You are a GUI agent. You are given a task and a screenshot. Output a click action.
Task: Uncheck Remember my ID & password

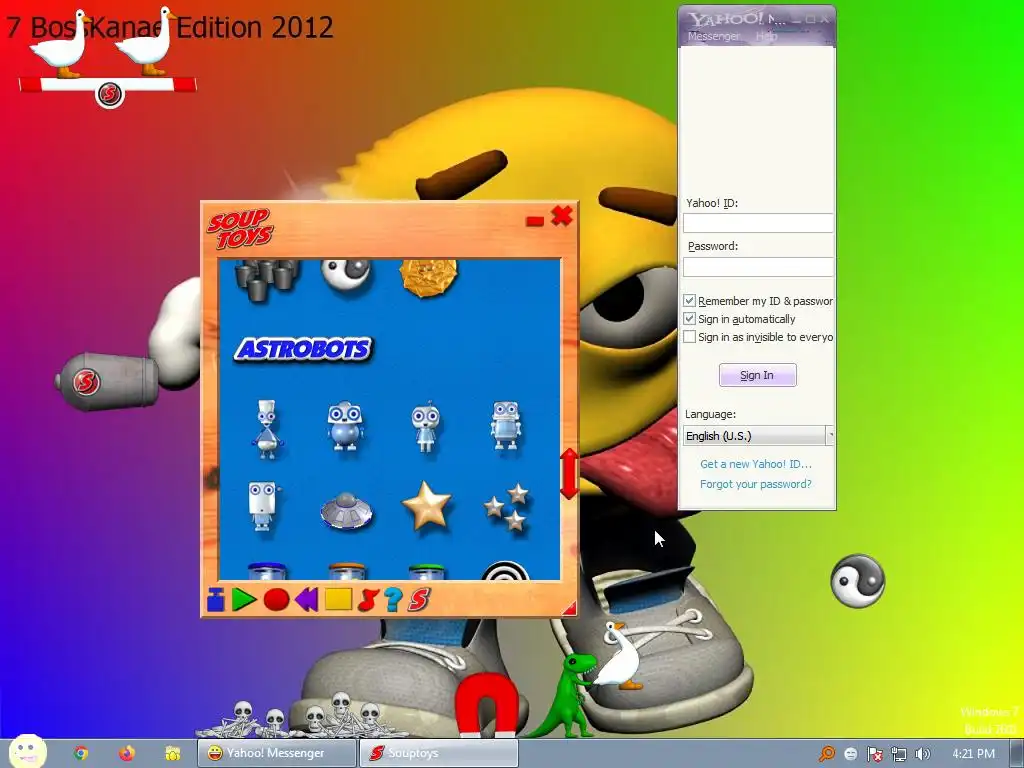[689, 300]
